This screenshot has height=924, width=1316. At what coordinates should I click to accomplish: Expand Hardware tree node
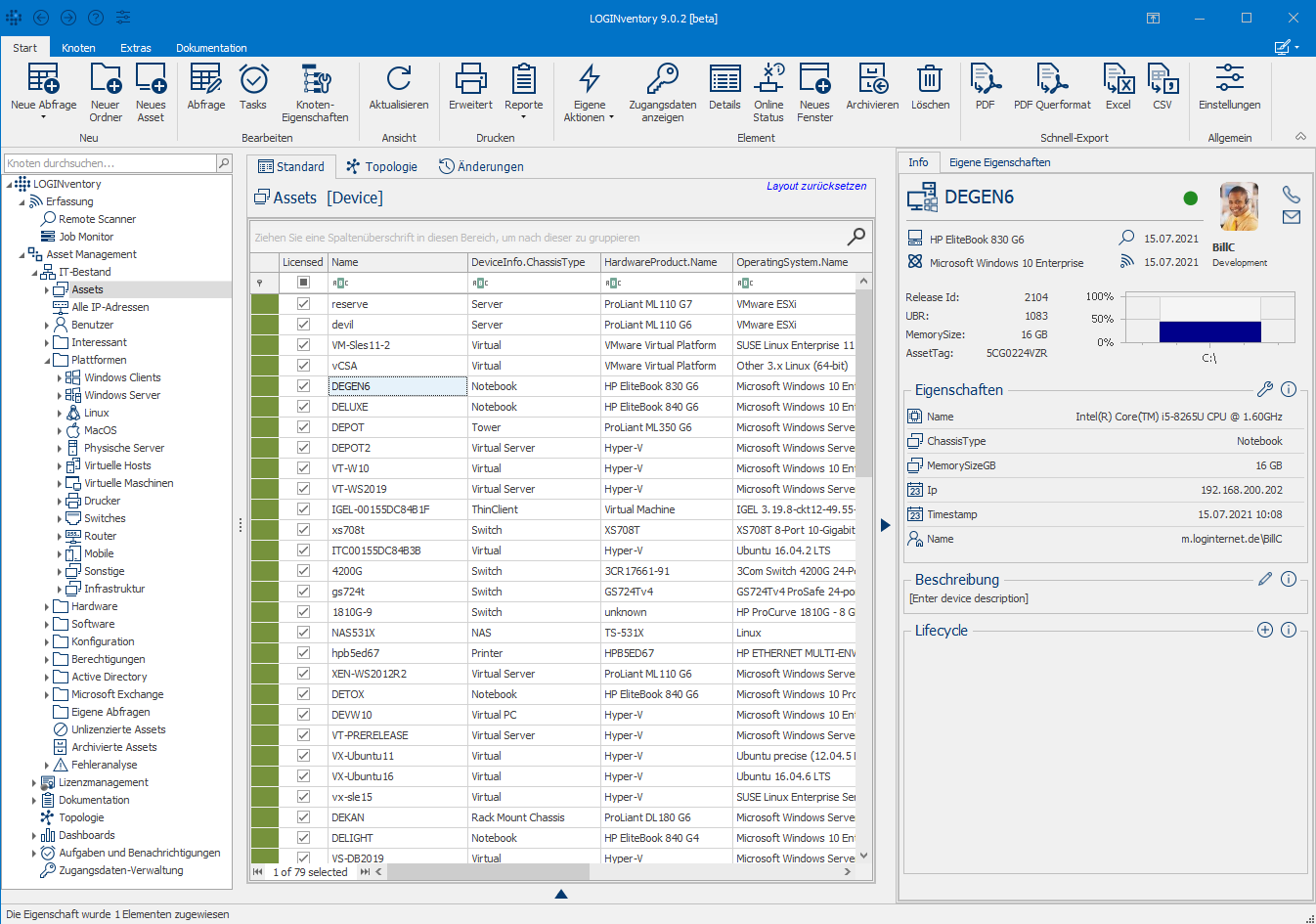coord(47,606)
